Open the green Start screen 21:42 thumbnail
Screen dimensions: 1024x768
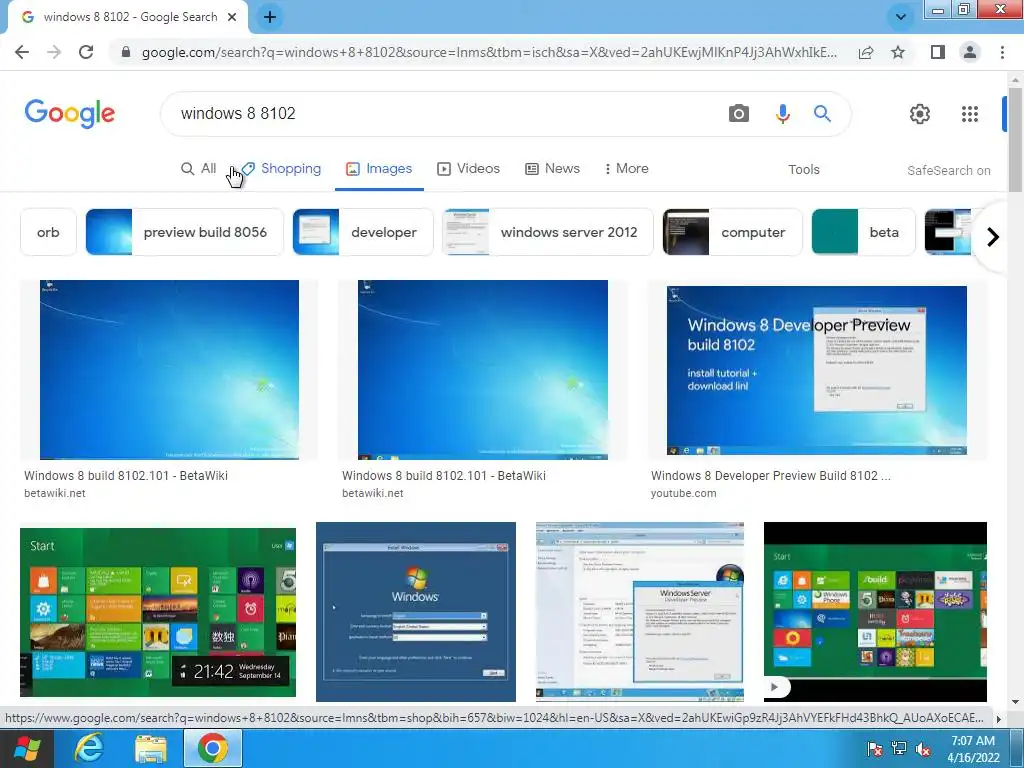point(158,612)
